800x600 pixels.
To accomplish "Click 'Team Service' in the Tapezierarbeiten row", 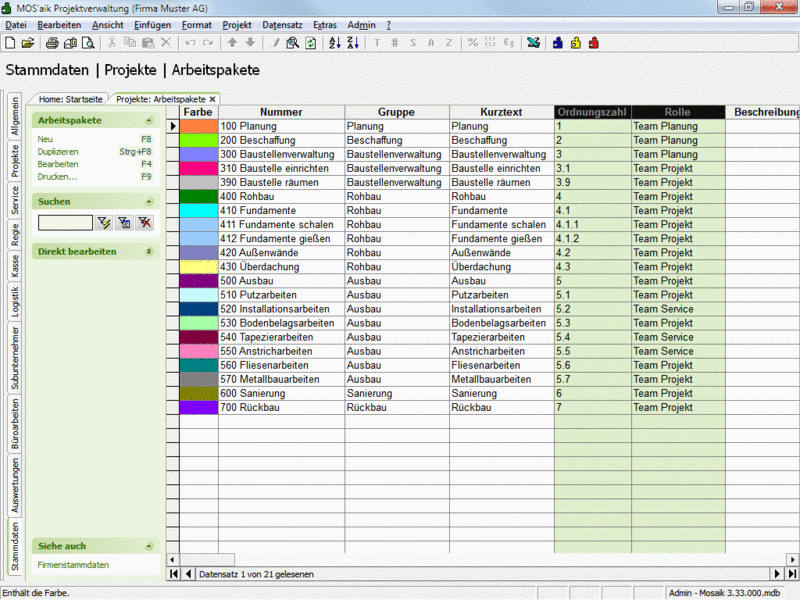I will (678, 337).
